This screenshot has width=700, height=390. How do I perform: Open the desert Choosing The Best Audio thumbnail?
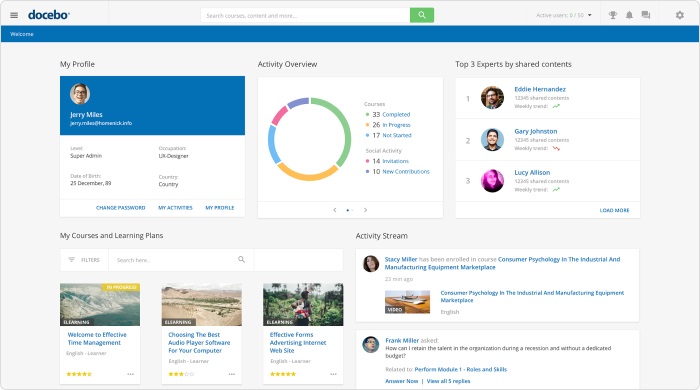point(202,304)
